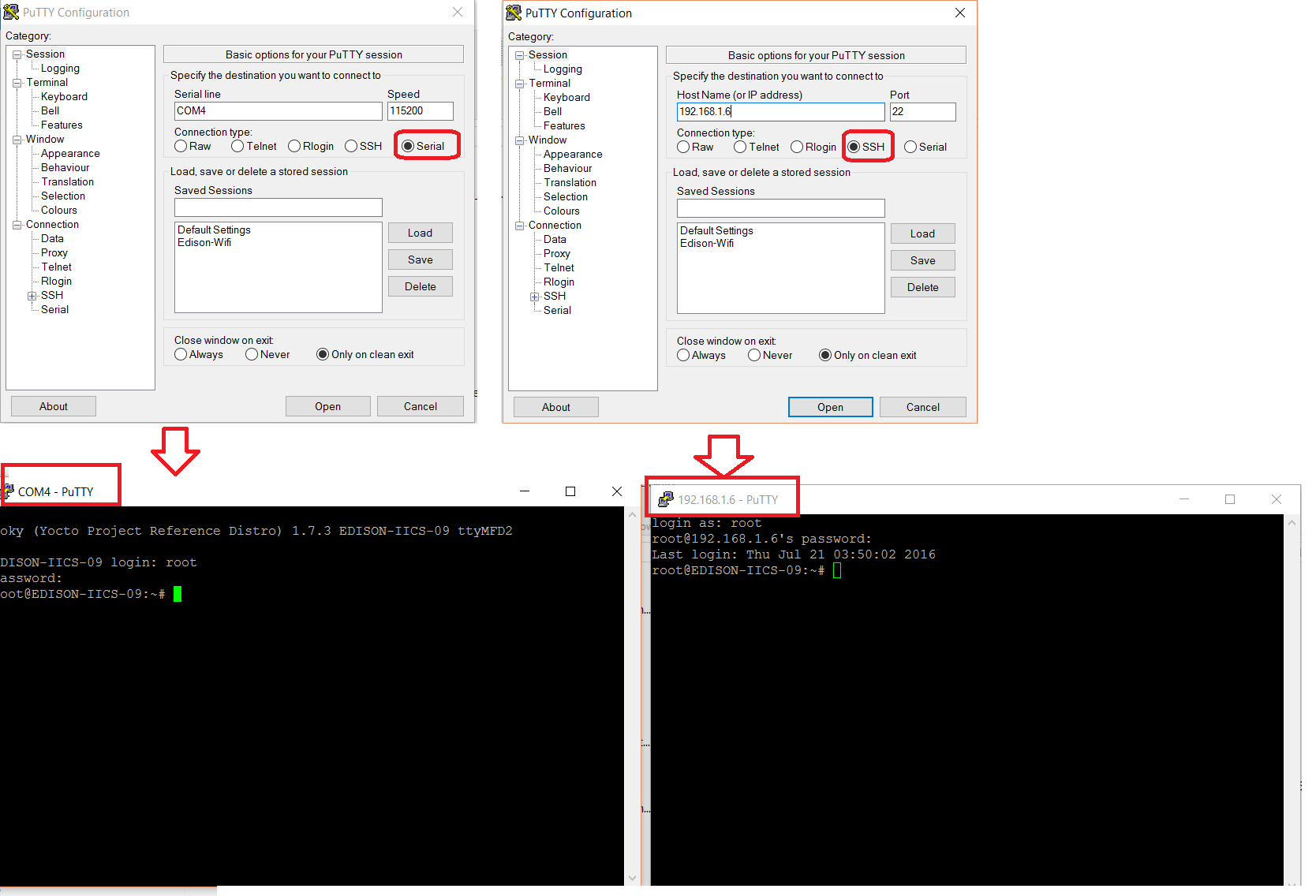Select Only on clean exit in right dialog
This screenshot has height=896, width=1316.
point(825,355)
